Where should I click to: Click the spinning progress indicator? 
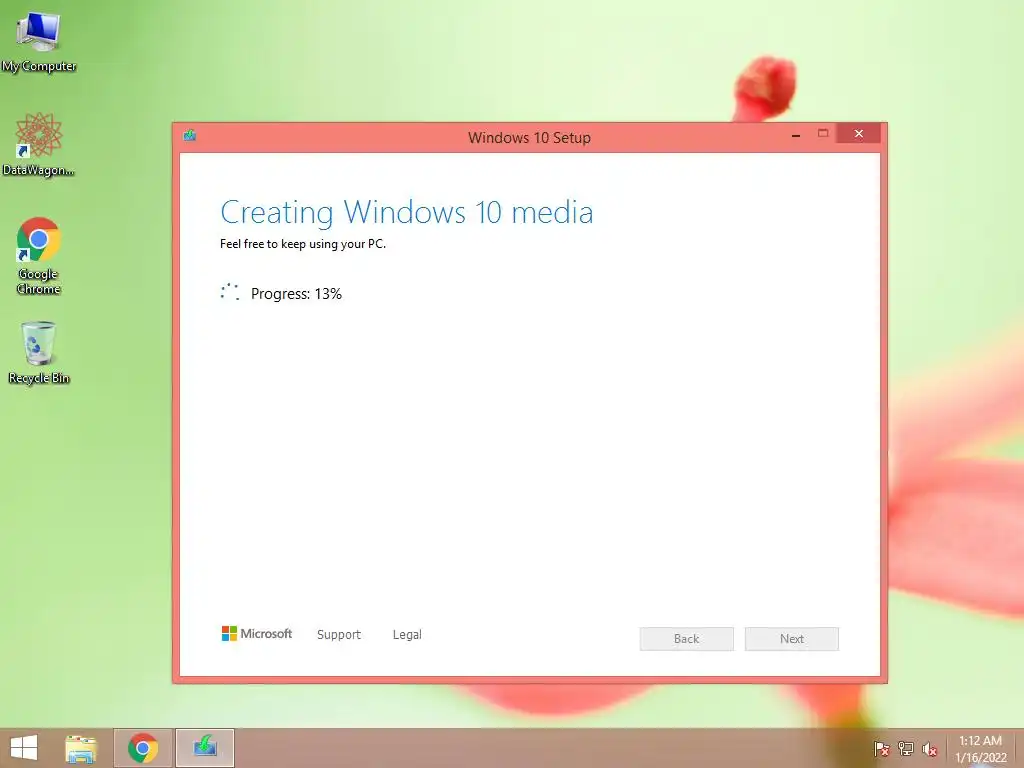[x=230, y=292]
